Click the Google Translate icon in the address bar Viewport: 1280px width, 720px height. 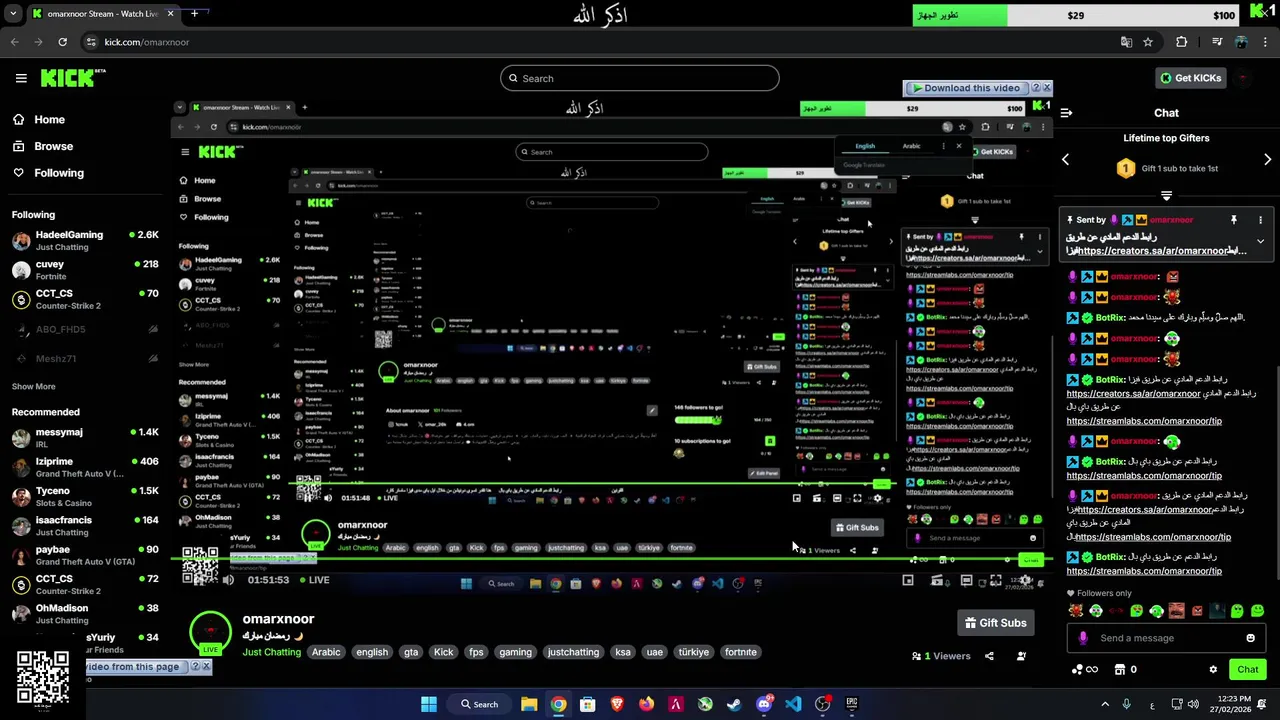pyautogui.click(x=1126, y=42)
